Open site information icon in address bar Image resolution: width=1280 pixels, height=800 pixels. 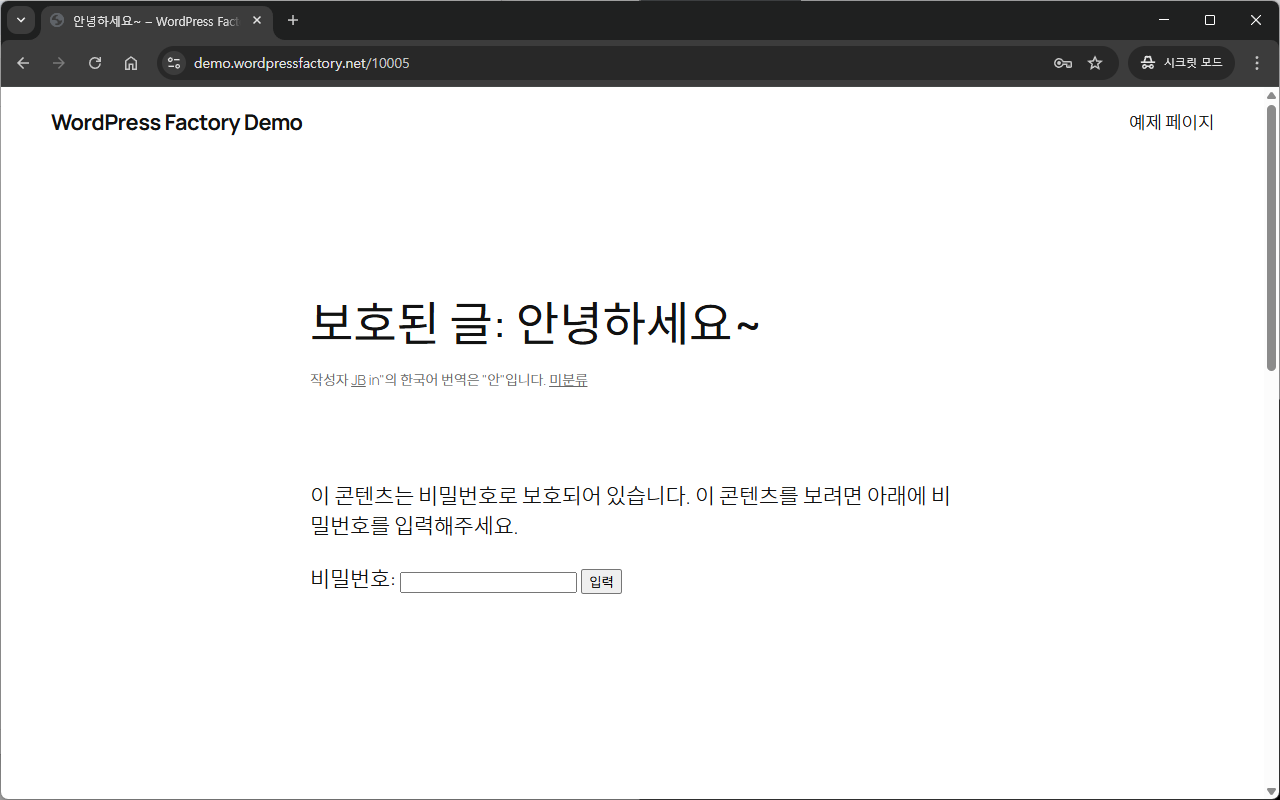click(x=174, y=63)
